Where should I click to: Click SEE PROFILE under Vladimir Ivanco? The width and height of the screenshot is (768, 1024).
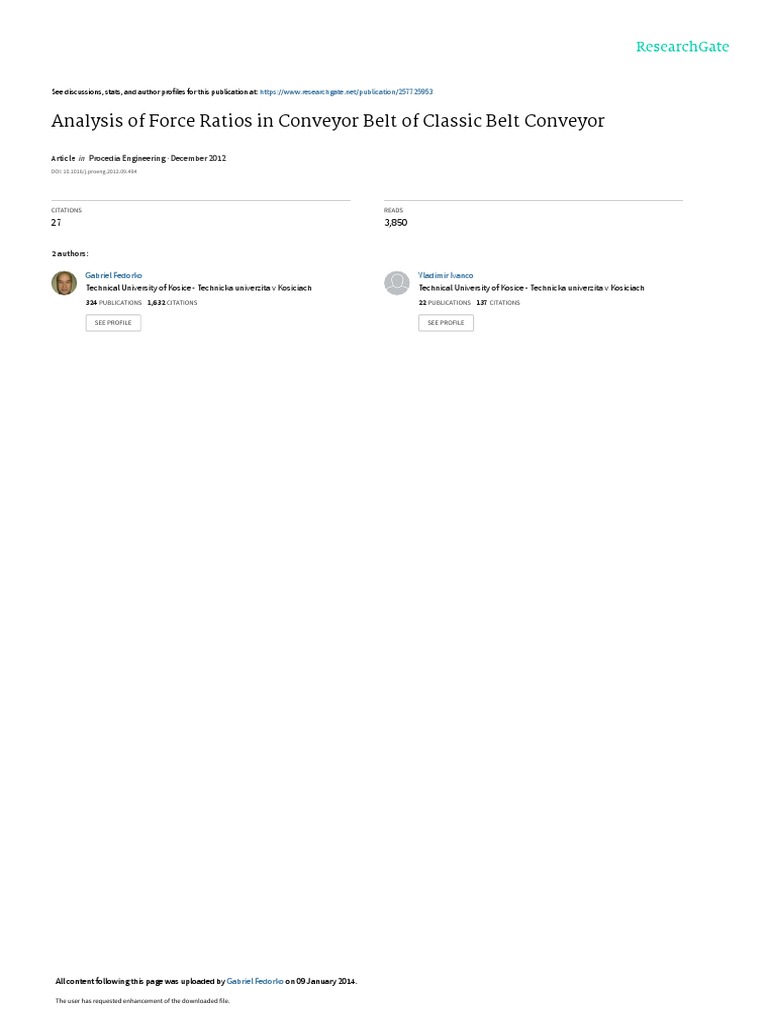(446, 323)
